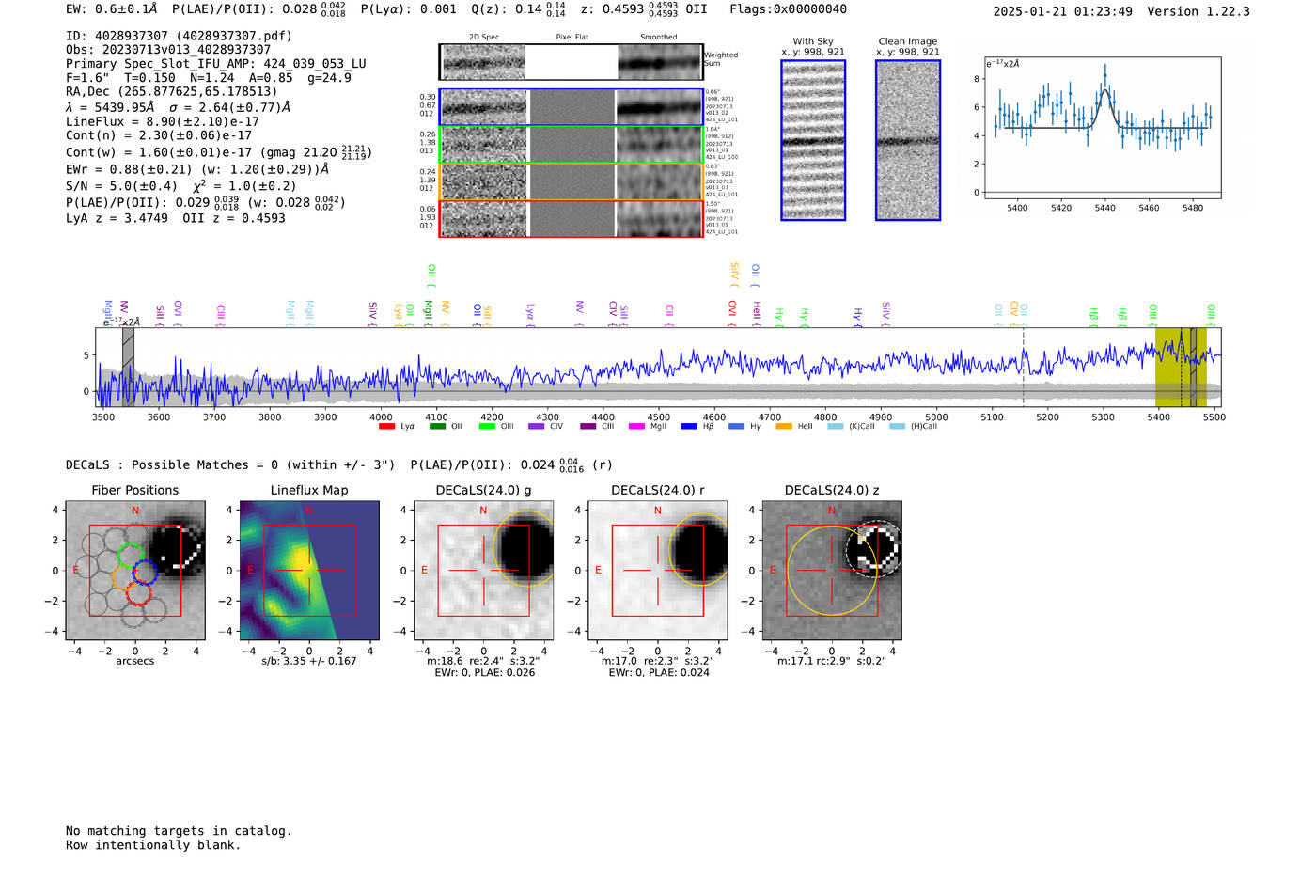The image size is (1316, 896).
Task: Click the 'EWr: 0, PLAE: 0.026' caption
Action: (x=485, y=673)
